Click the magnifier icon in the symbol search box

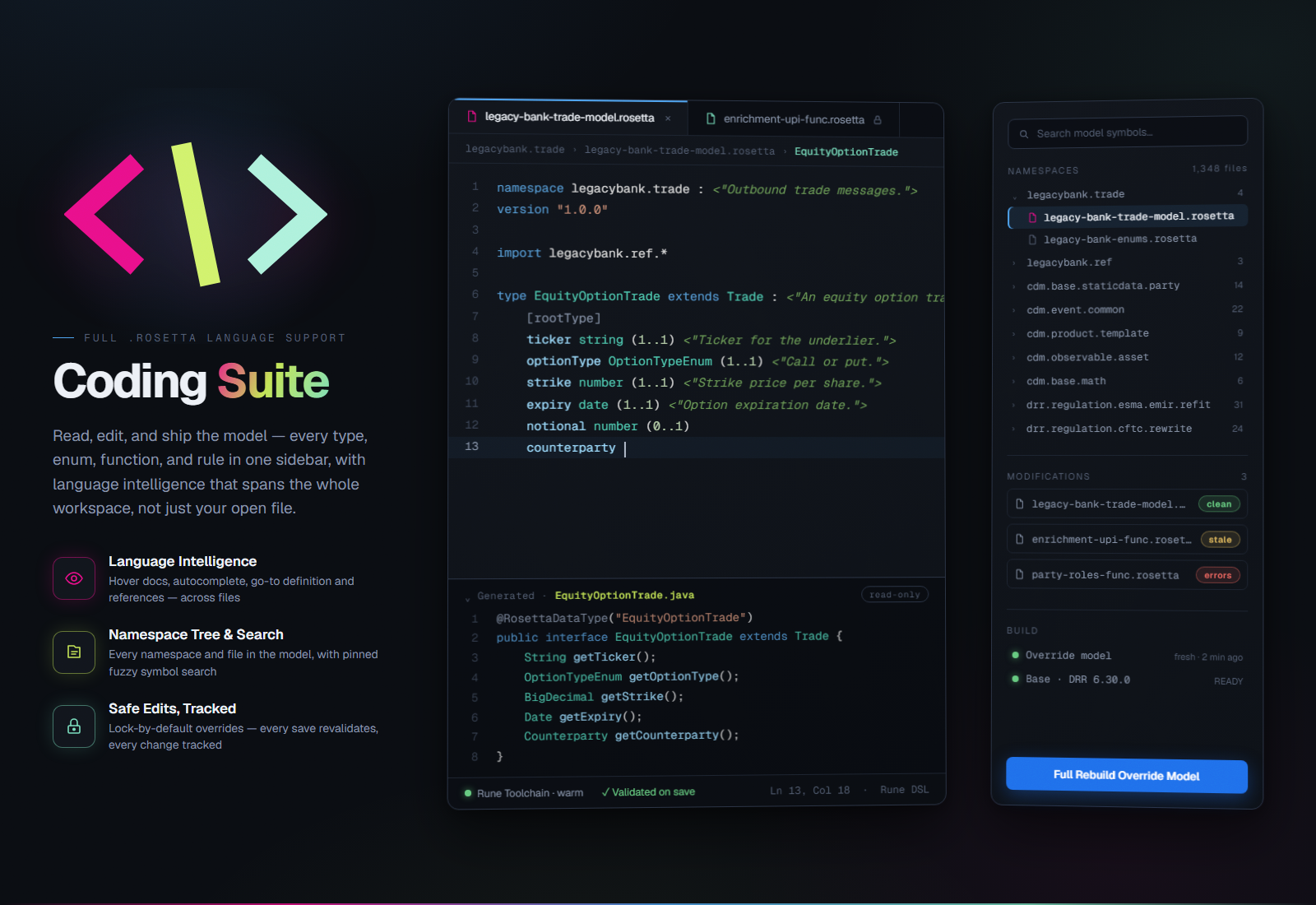(x=1024, y=134)
